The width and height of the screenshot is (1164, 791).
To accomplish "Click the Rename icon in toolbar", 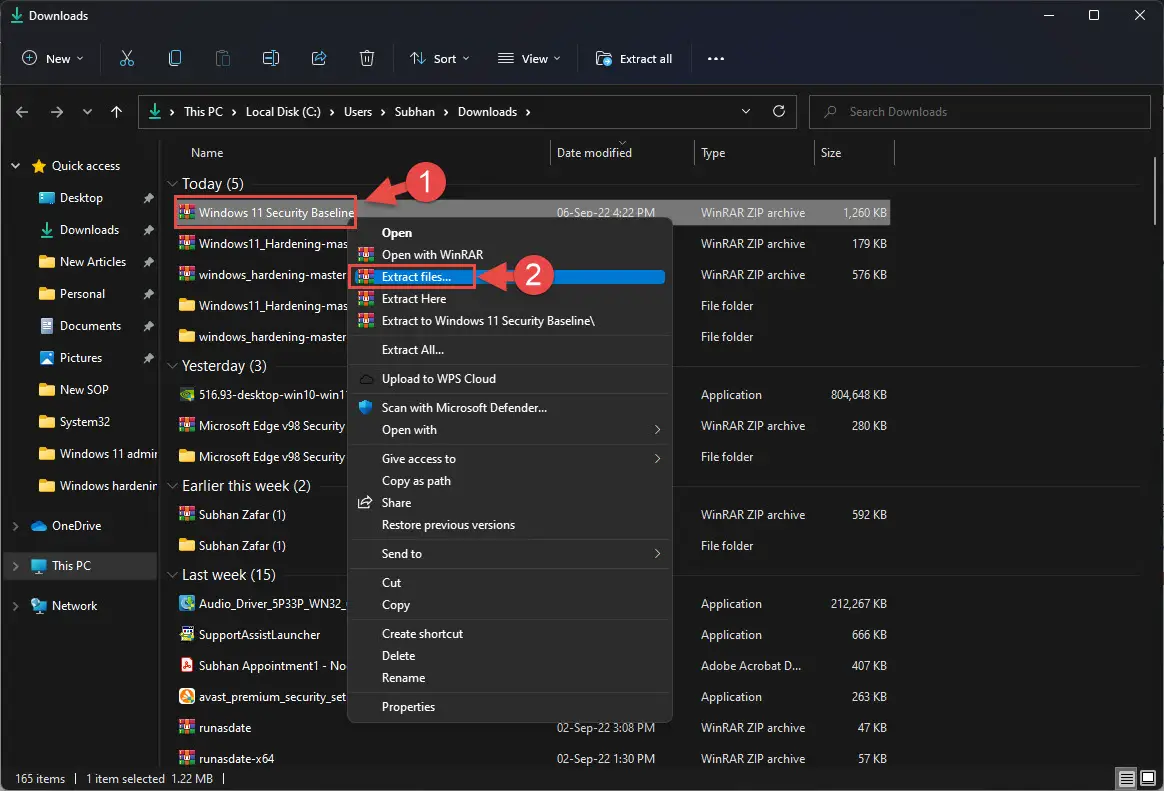I will tap(270, 59).
